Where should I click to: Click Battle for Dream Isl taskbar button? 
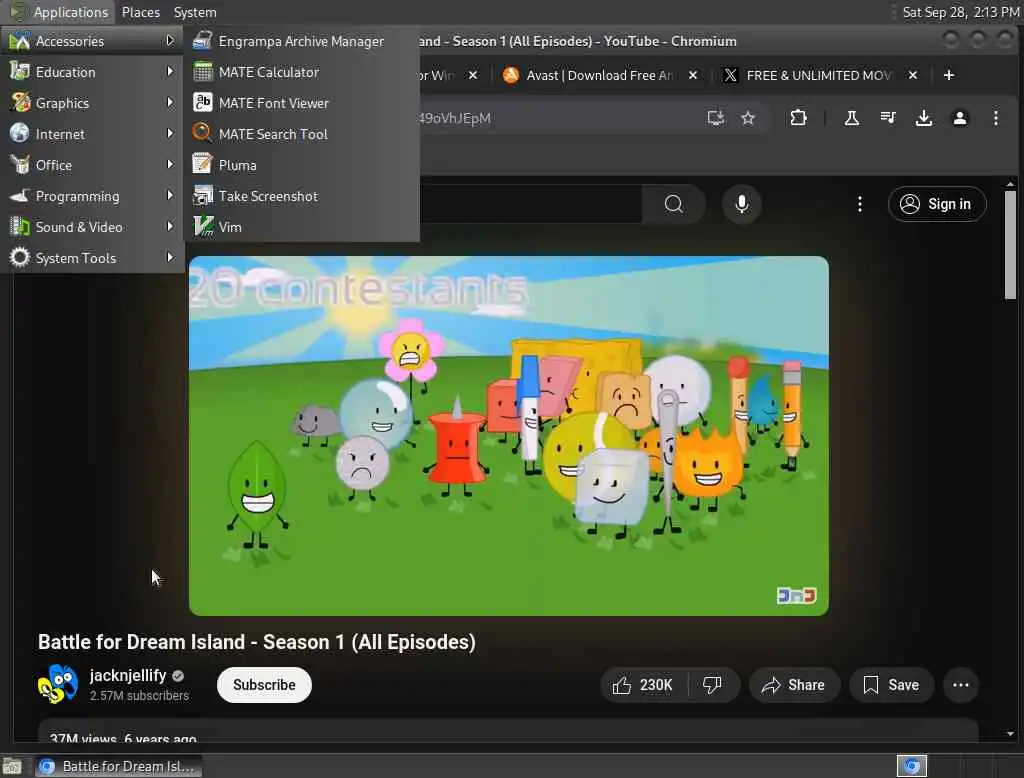(118, 766)
